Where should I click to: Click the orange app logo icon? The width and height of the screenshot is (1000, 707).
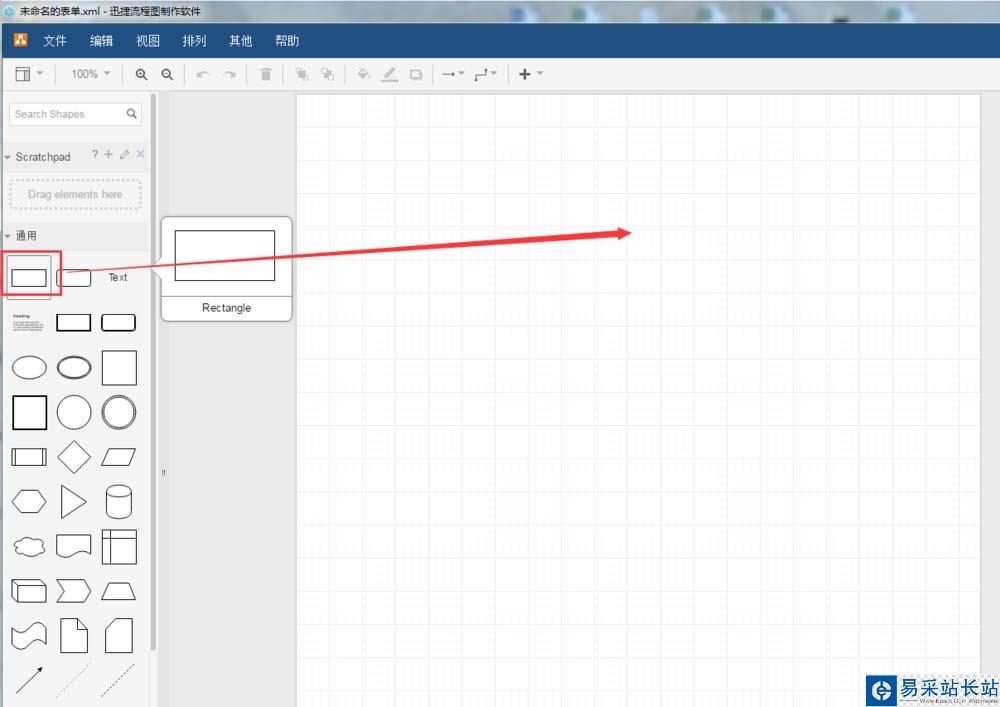tap(20, 40)
